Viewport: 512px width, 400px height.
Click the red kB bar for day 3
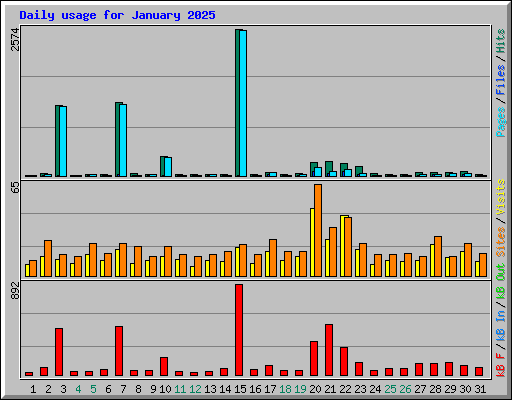pyautogui.click(x=59, y=352)
